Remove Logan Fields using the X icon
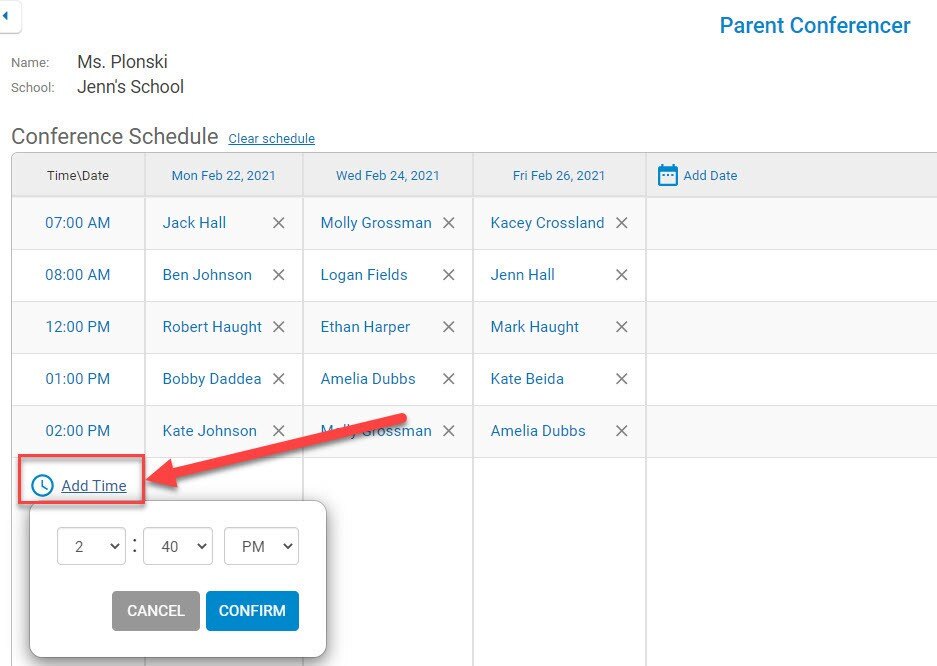The image size is (937, 666). click(449, 275)
